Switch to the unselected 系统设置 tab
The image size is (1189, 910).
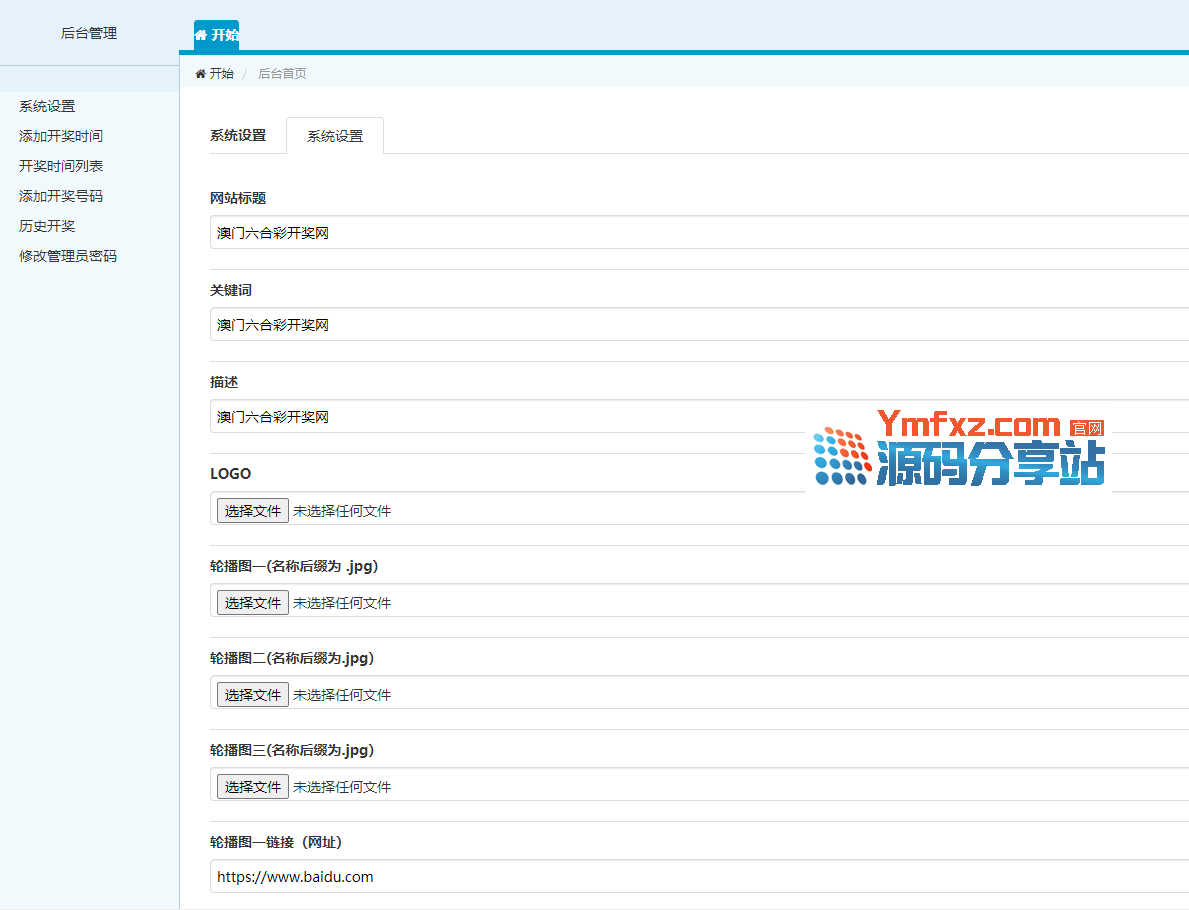(x=238, y=136)
